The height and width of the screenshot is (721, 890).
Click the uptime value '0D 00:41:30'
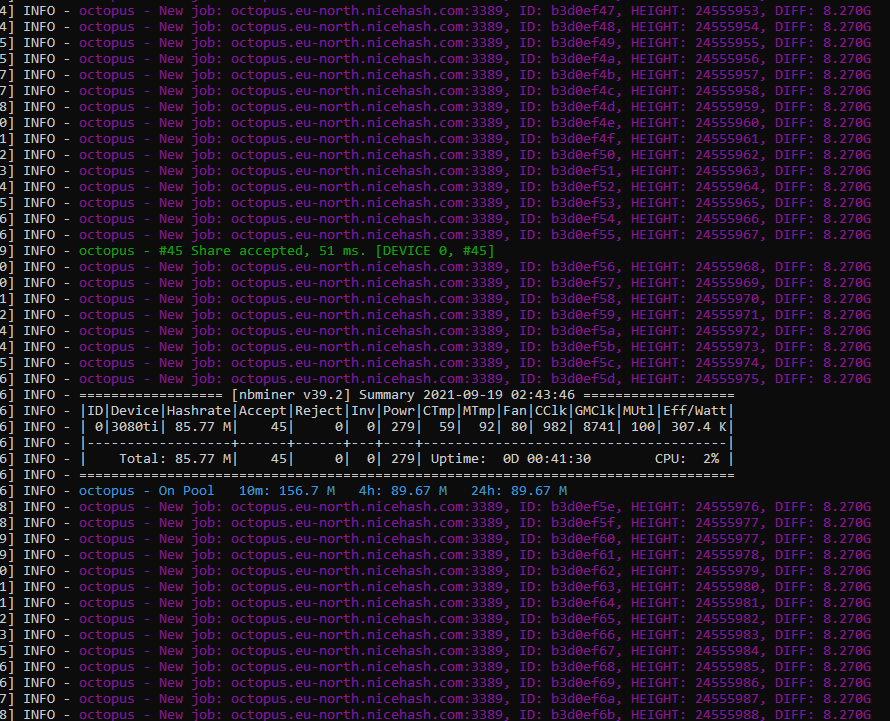[x=547, y=459]
